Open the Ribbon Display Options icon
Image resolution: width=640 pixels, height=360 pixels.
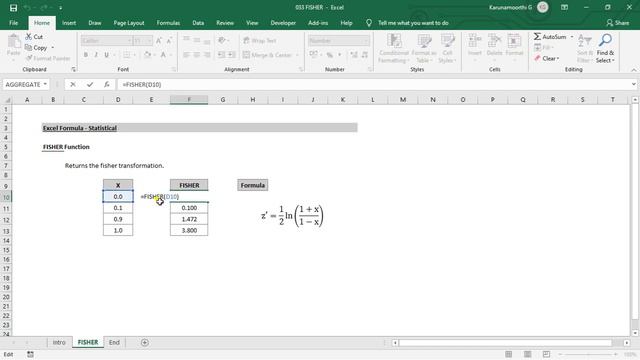point(564,7)
